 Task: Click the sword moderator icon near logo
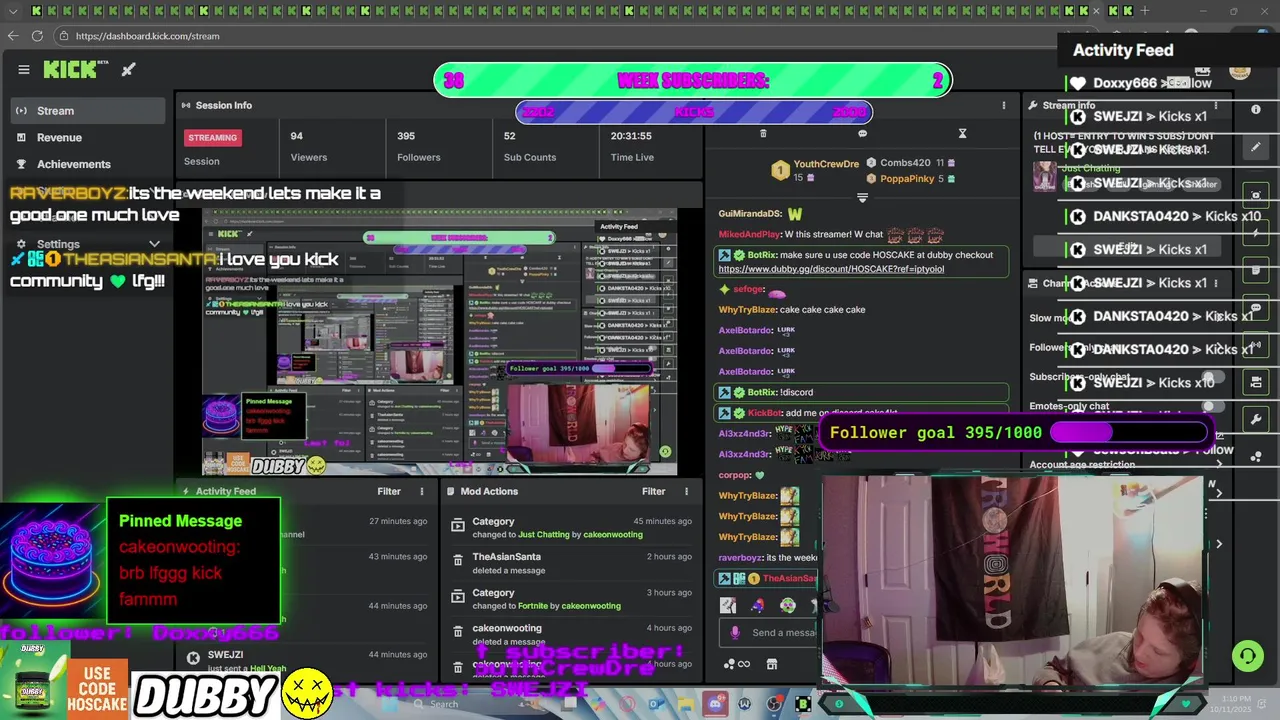pos(128,69)
